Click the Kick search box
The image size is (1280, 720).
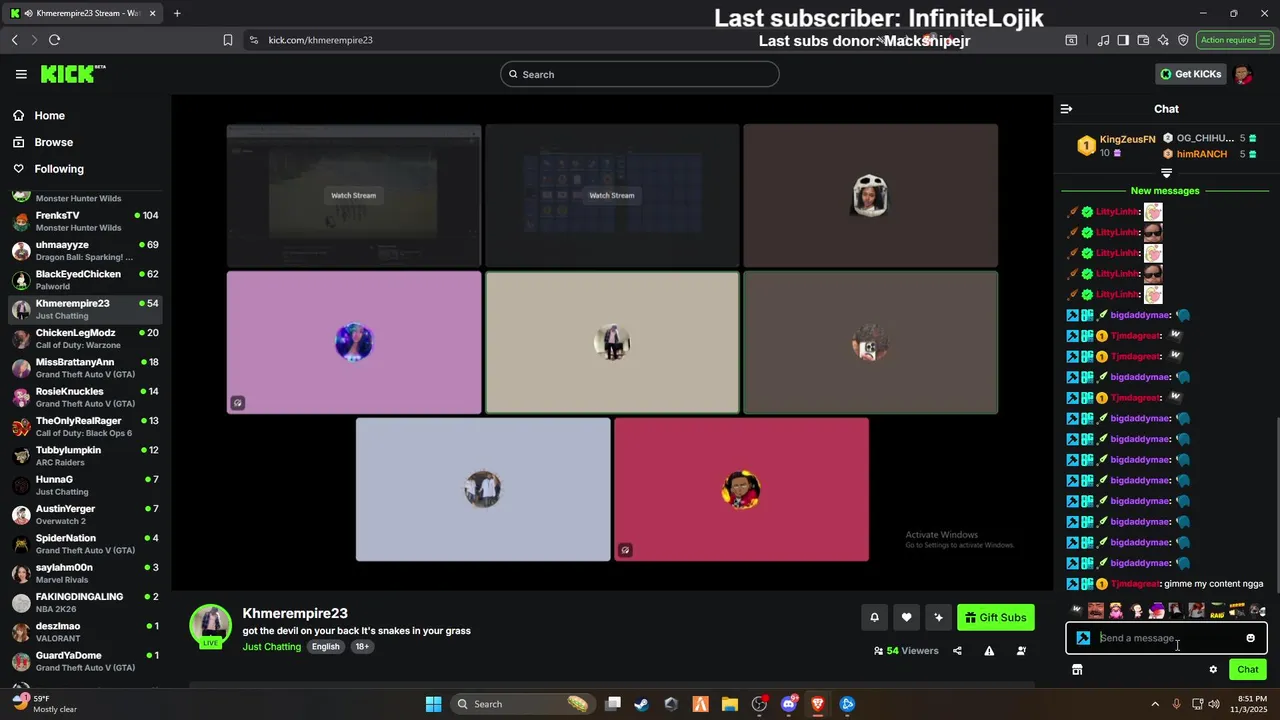tap(640, 74)
